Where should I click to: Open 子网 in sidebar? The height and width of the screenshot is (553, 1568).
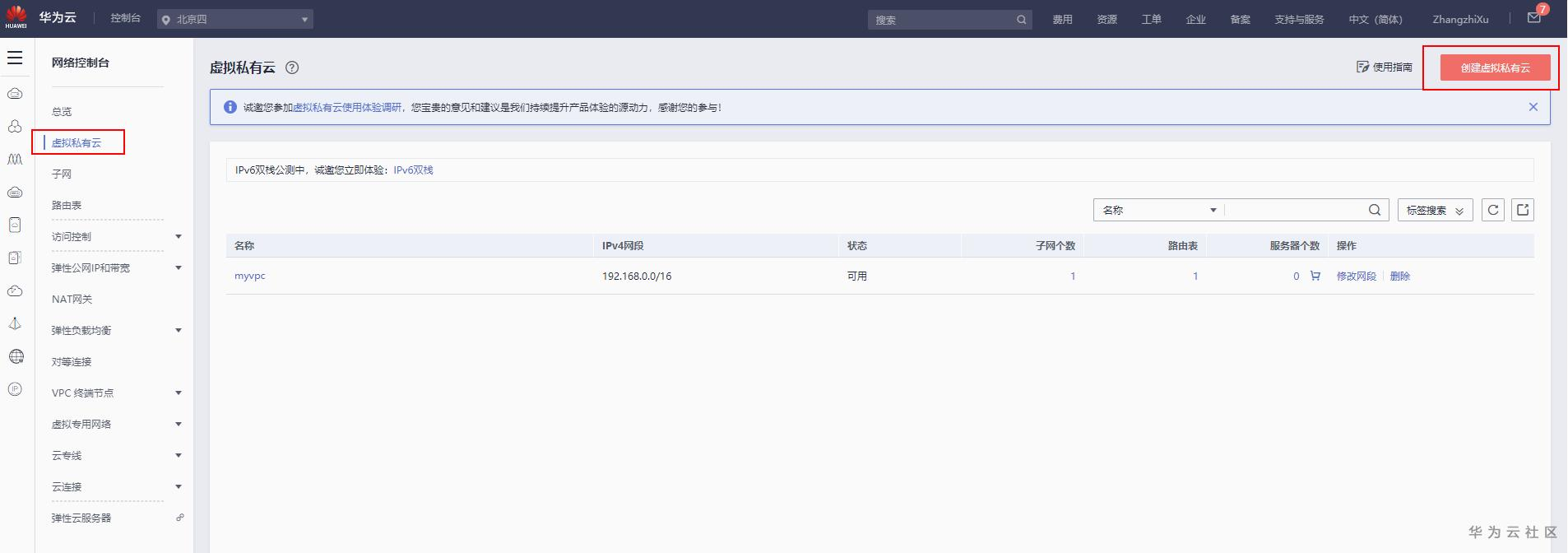62,174
